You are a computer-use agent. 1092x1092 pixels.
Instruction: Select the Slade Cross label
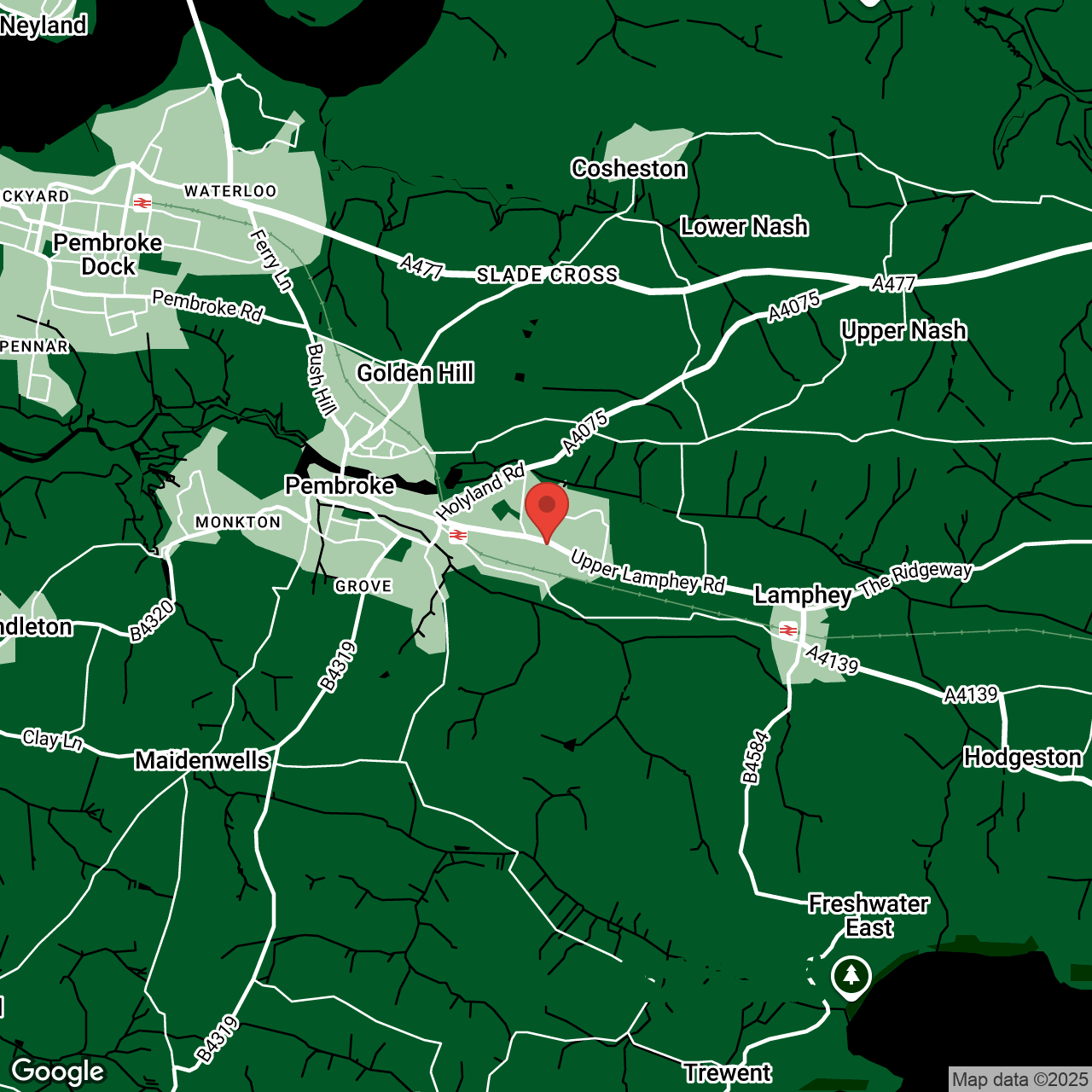[547, 275]
